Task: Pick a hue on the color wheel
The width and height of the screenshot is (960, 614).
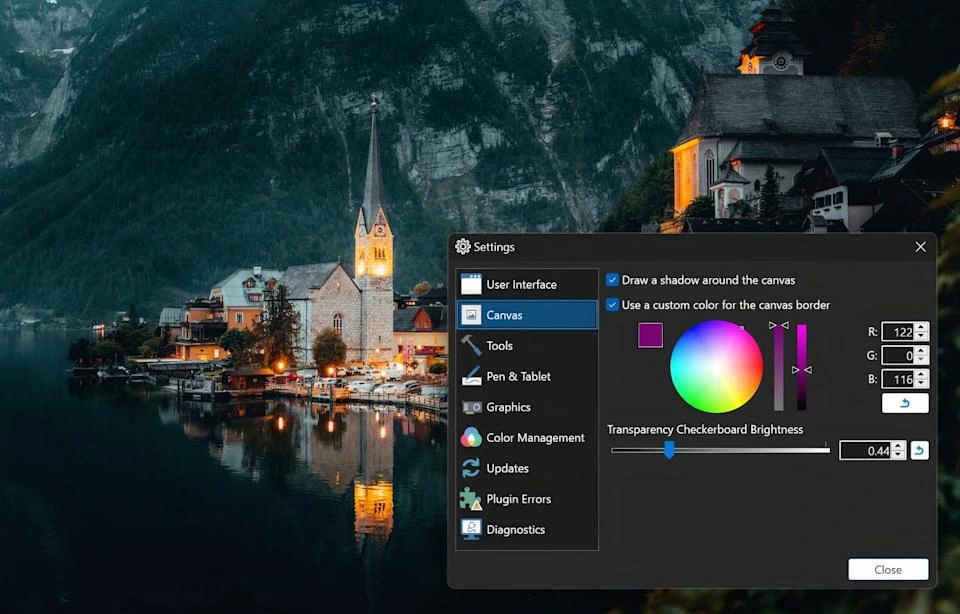Action: (716, 367)
